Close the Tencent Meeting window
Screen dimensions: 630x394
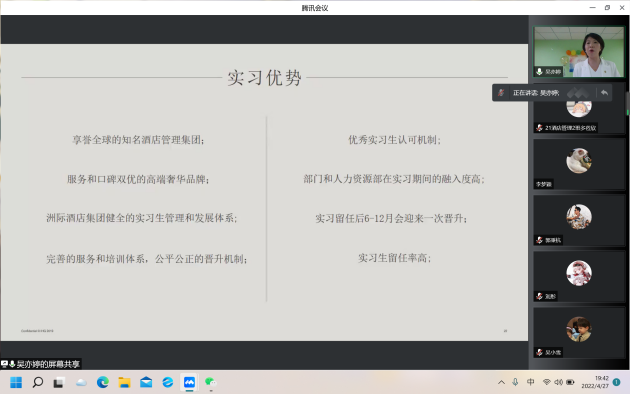point(622,8)
